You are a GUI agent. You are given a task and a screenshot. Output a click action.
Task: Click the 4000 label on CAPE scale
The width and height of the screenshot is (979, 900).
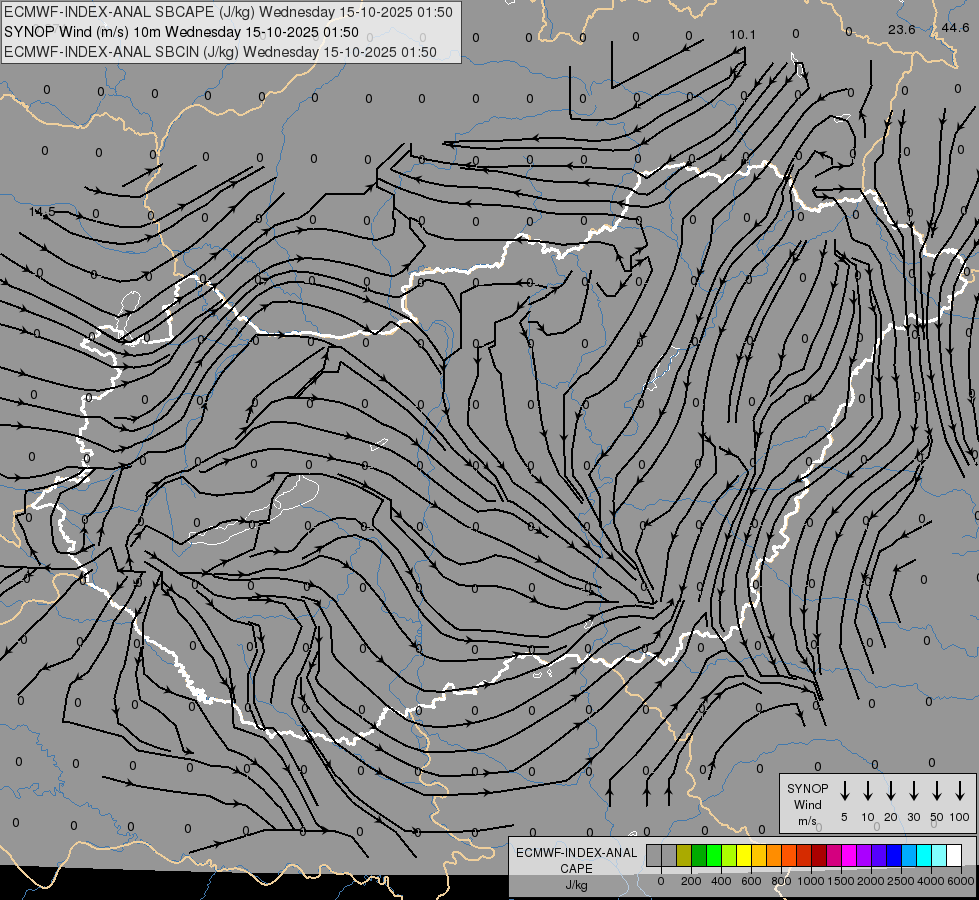click(930, 881)
